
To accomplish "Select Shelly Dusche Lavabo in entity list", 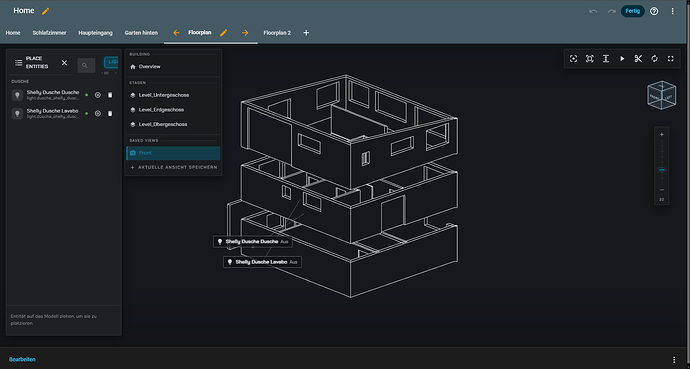I will pyautogui.click(x=53, y=113).
